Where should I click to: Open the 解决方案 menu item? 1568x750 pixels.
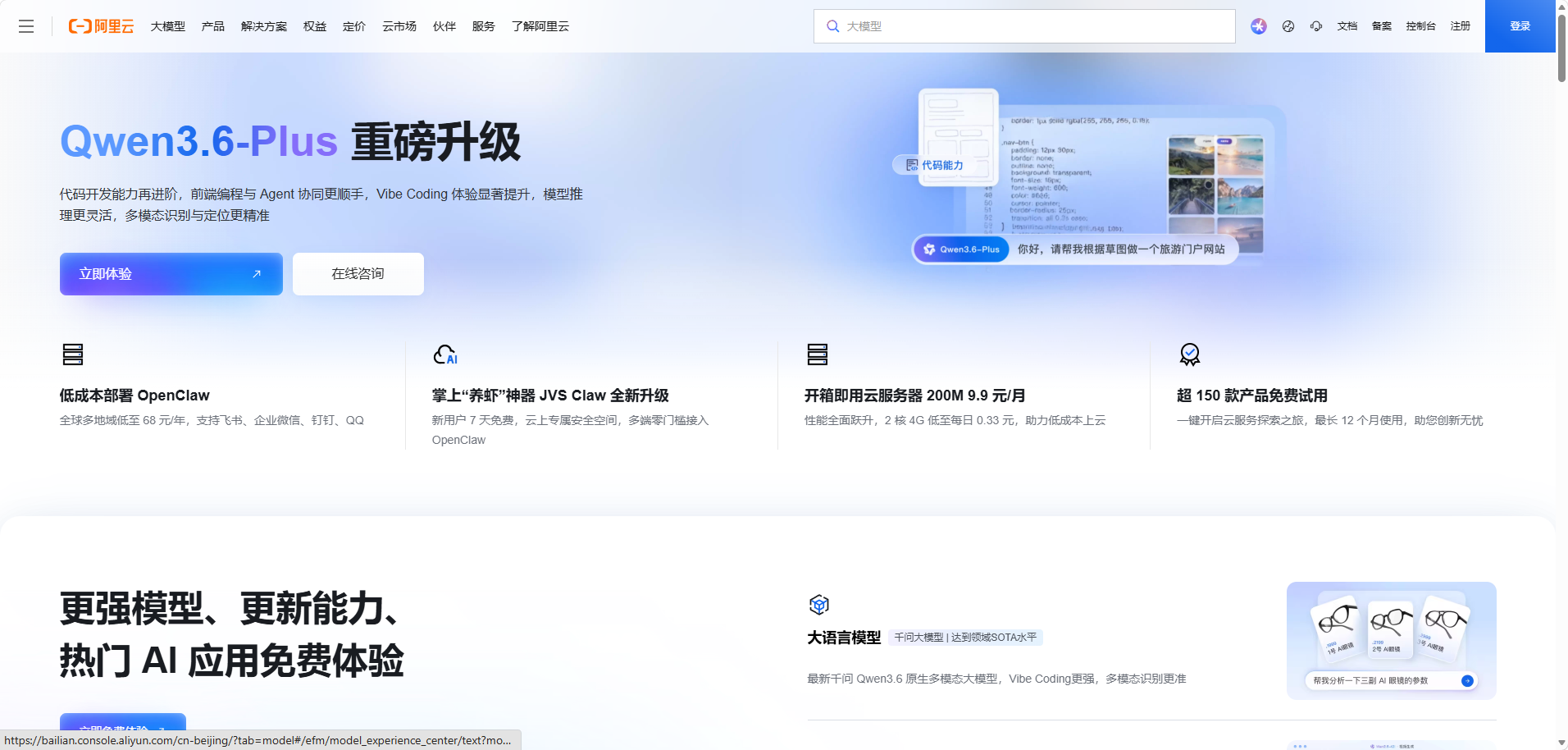(x=264, y=26)
